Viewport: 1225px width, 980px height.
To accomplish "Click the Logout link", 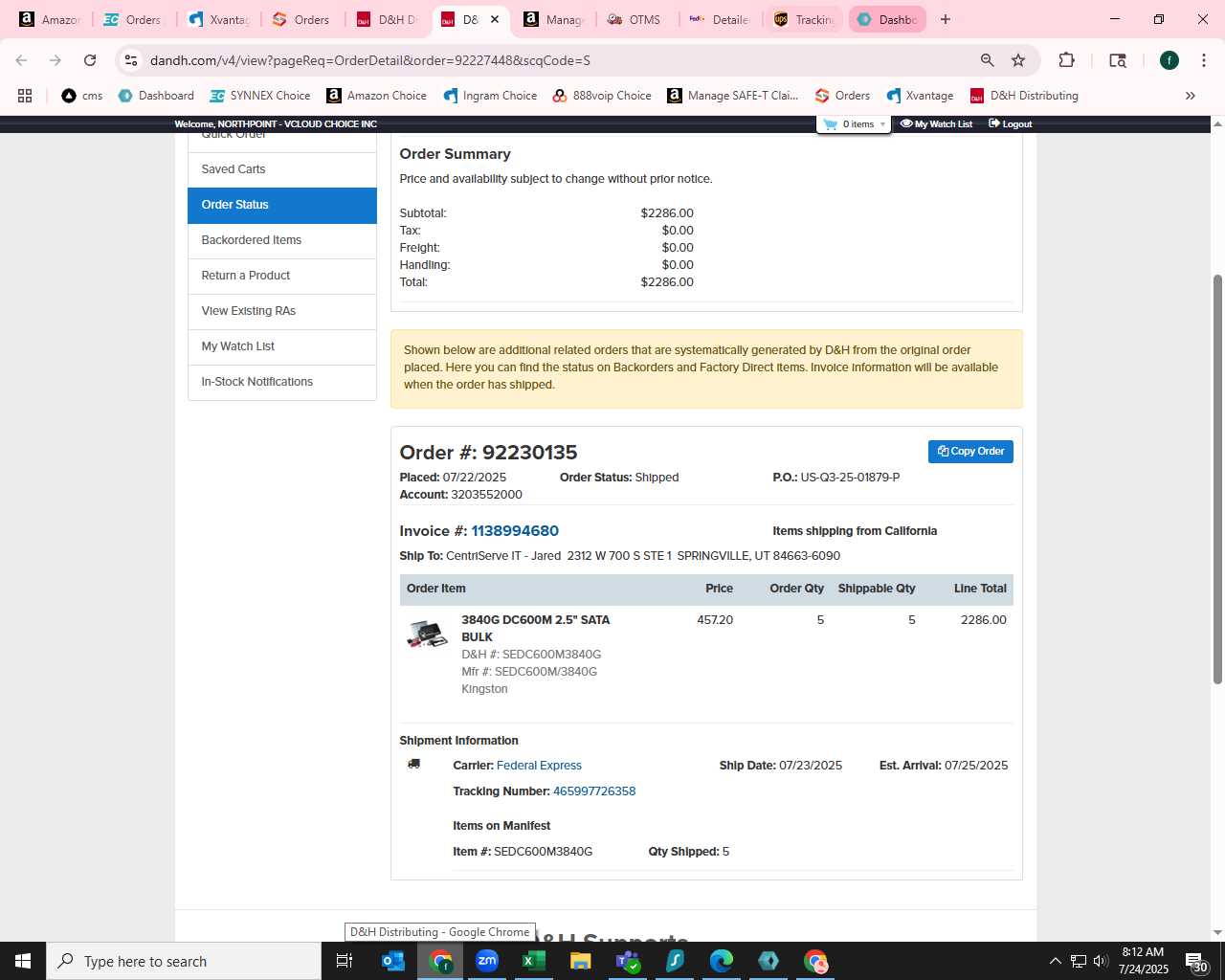I will 1010,124.
